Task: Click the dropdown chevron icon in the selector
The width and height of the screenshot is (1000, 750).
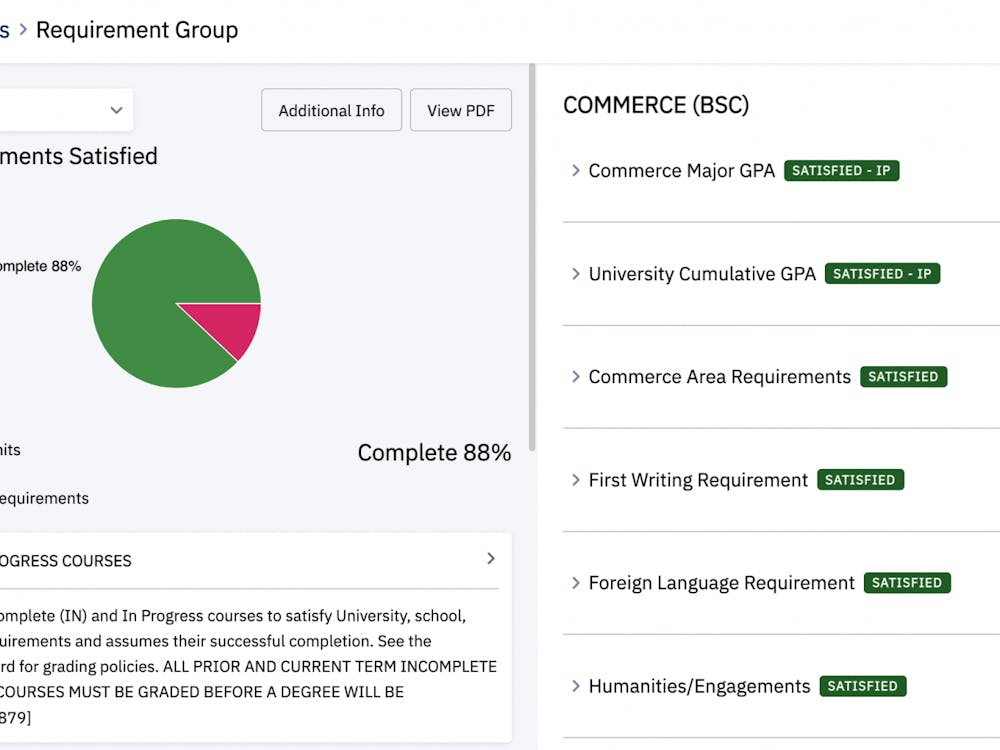Action: pos(116,110)
